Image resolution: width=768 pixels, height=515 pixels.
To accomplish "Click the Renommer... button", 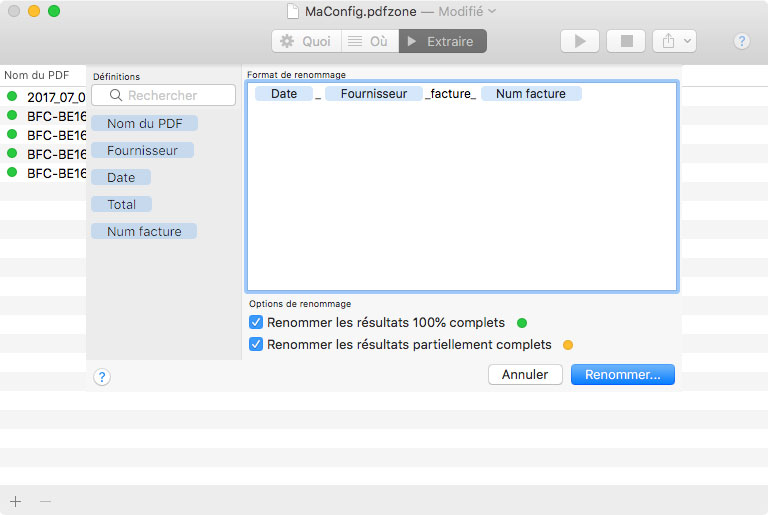I will click(x=622, y=374).
